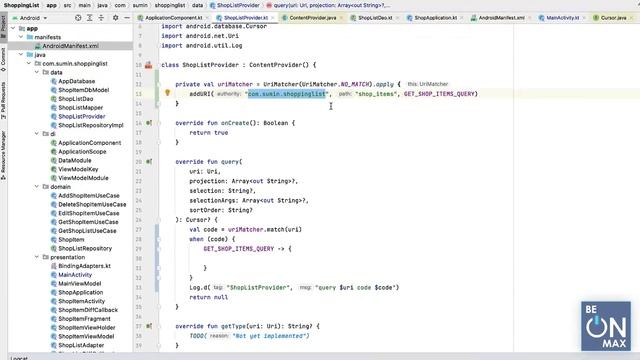640x360 pixels.
Task: Click highlighted authority string com.sumin.shoppinglist
Action: (x=287, y=94)
